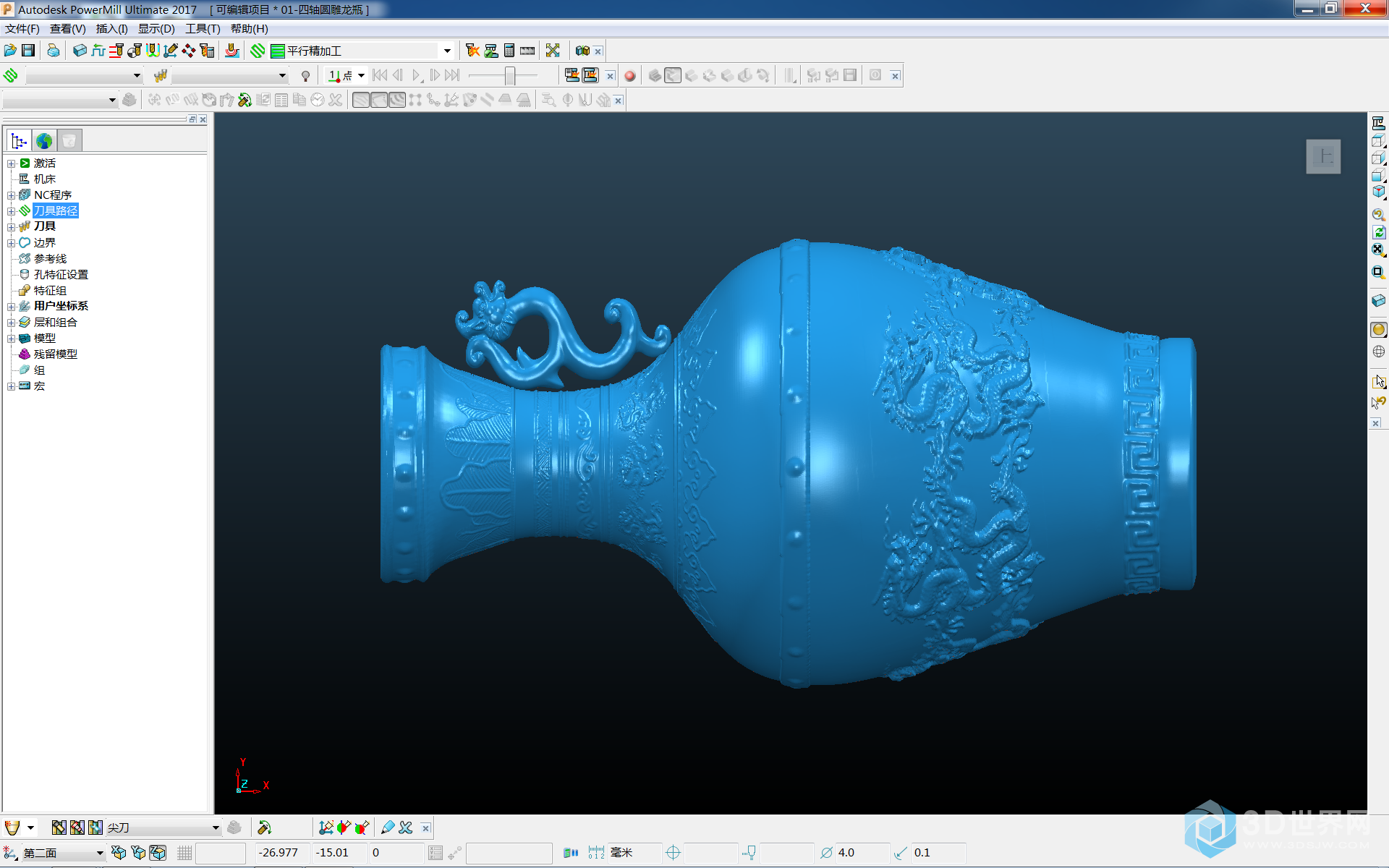1389x868 pixels.
Task: Click the cursor crosshair position icon
Action: [673, 853]
